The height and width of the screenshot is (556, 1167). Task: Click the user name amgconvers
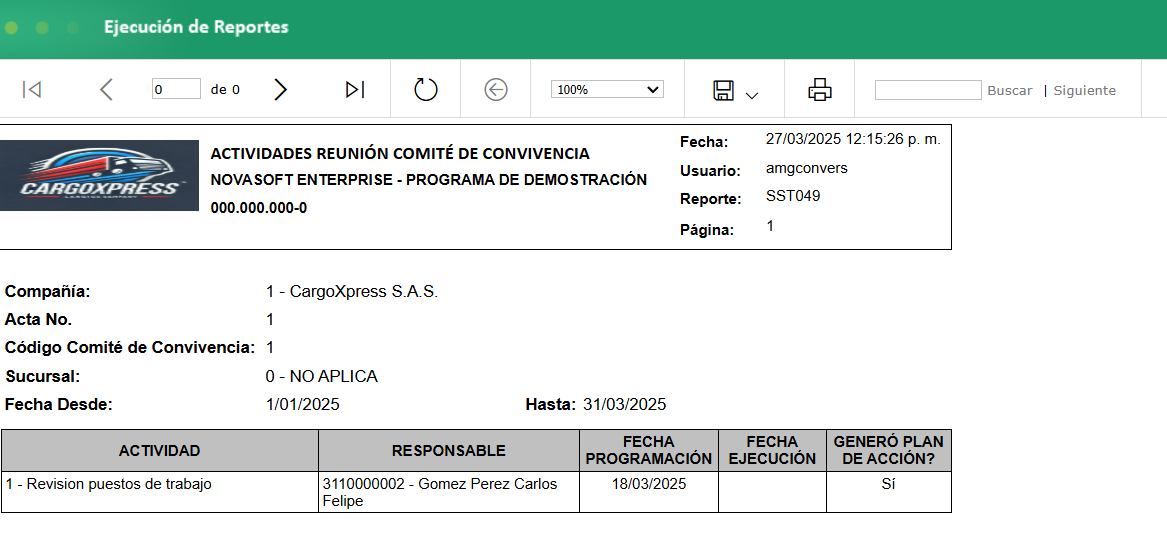[x=807, y=168]
